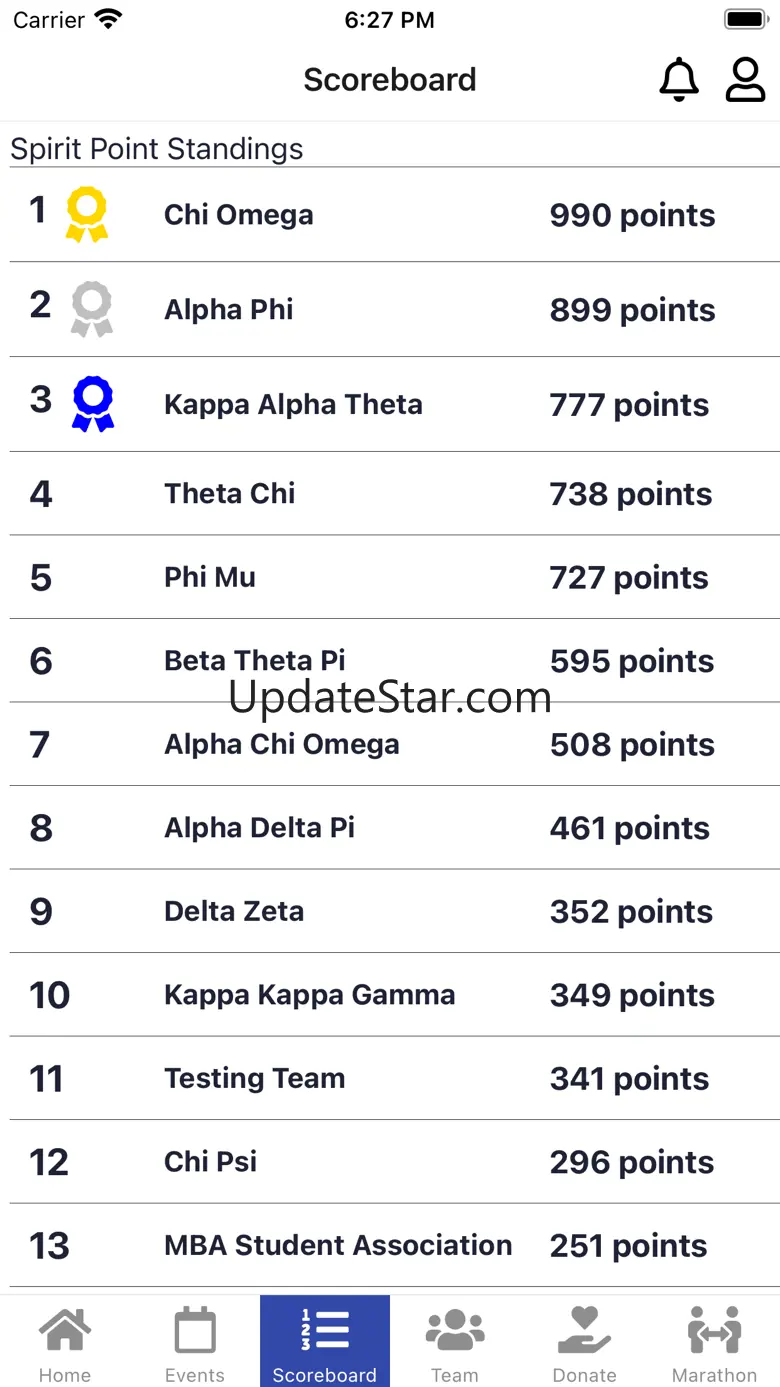Open notifications via the bell icon
This screenshot has height=1387, width=780.
tap(679, 80)
